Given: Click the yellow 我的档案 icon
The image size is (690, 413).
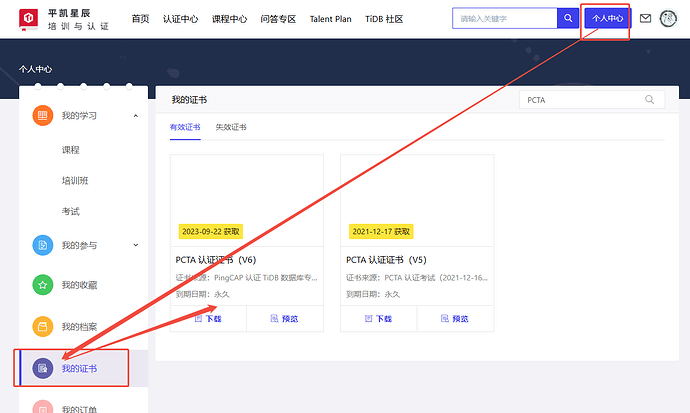Looking at the screenshot, I should (42, 326).
